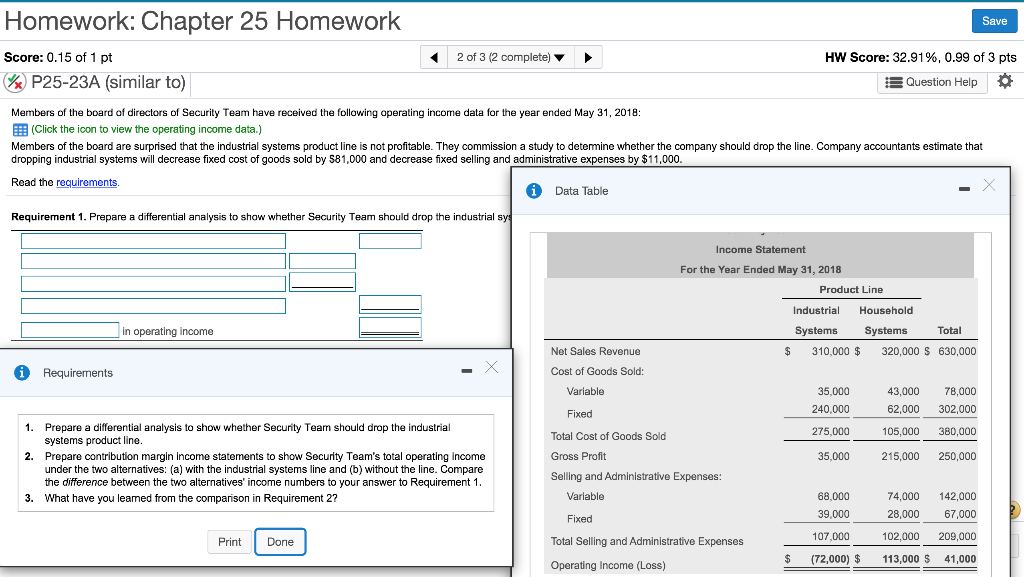Click the Done button in Requirements
Screen dimensions: 1024x577
(280, 542)
